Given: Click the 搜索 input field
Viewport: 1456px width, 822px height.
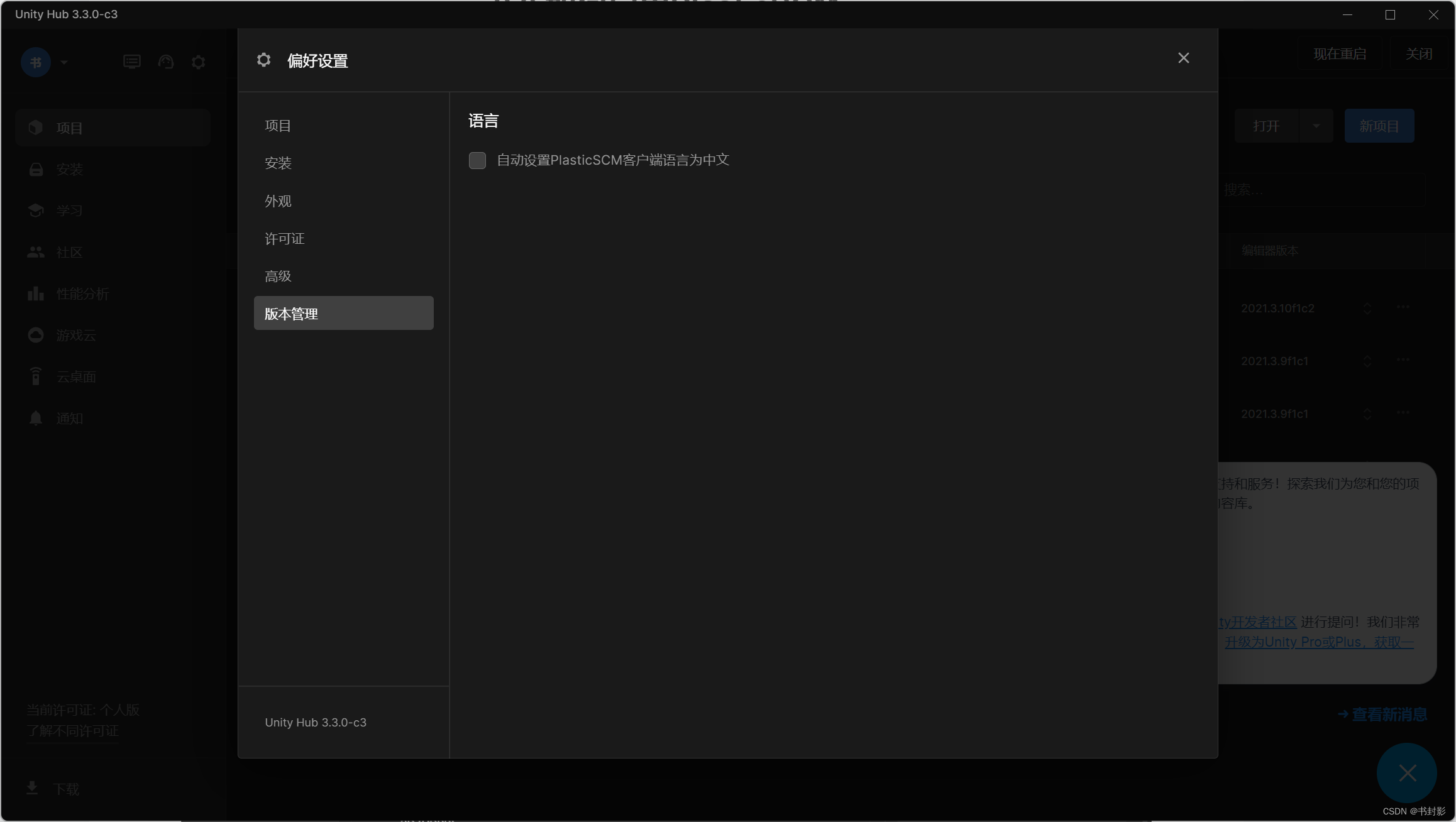Looking at the screenshot, I should point(1320,190).
